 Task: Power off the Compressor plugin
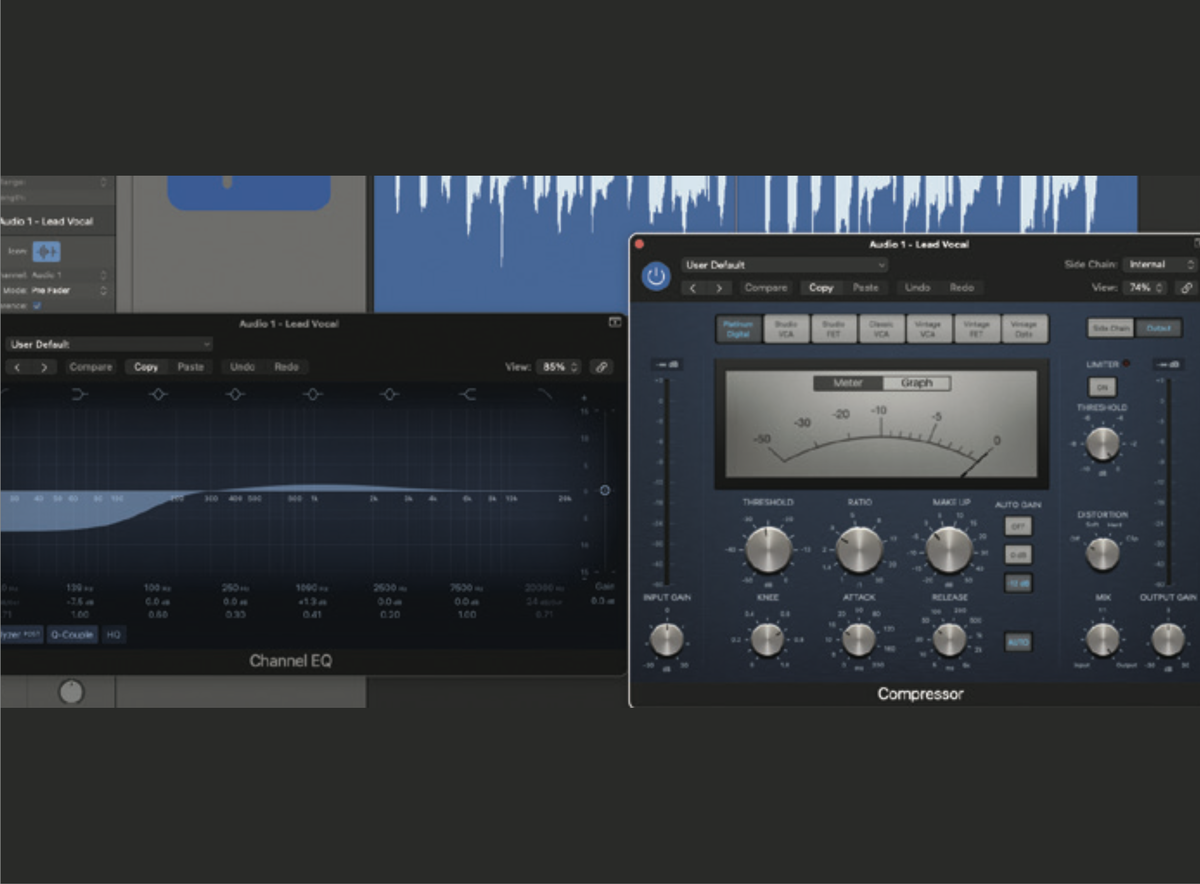(x=655, y=276)
